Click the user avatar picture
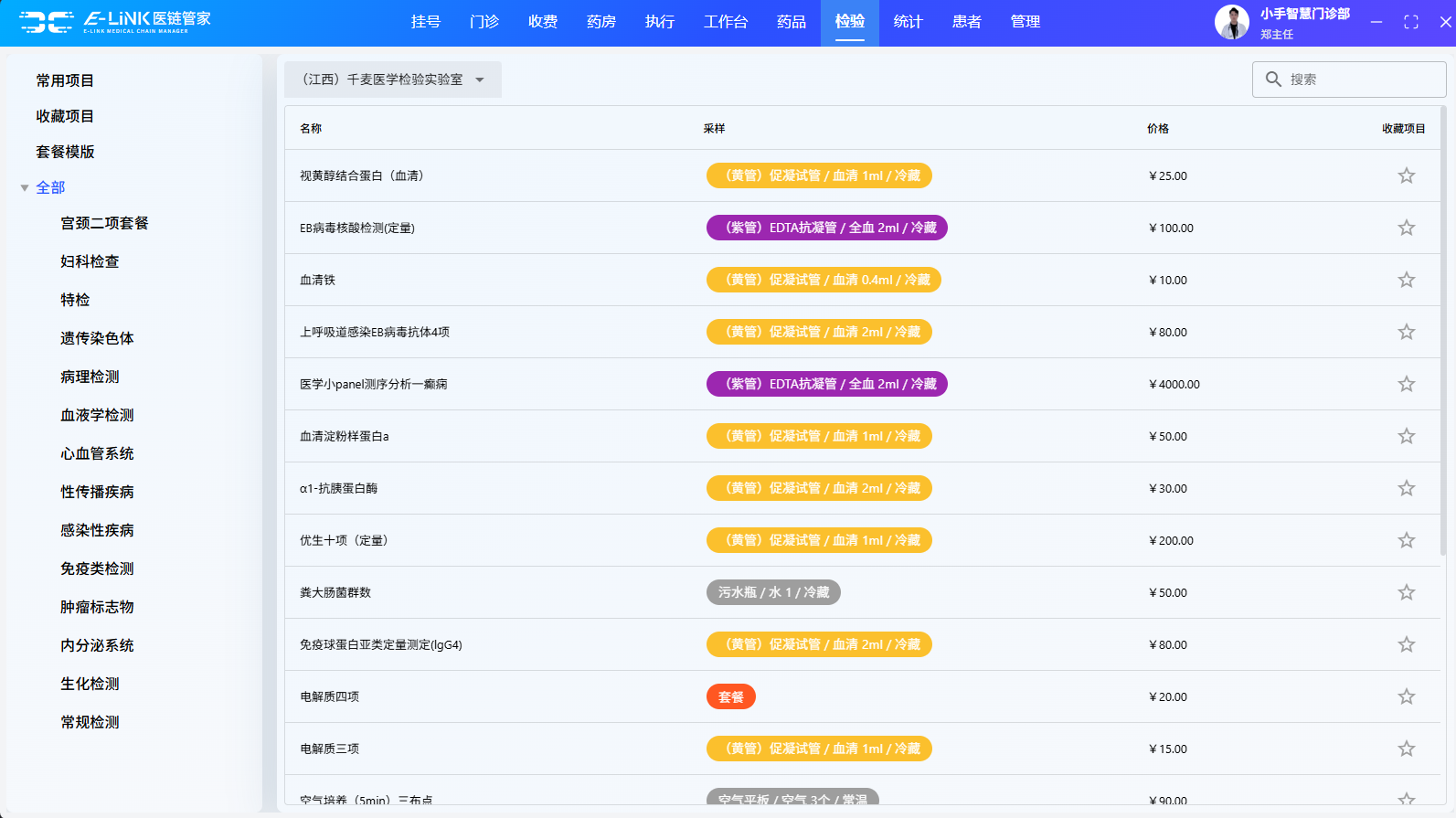Viewport: 1456px width, 818px height. (1231, 22)
